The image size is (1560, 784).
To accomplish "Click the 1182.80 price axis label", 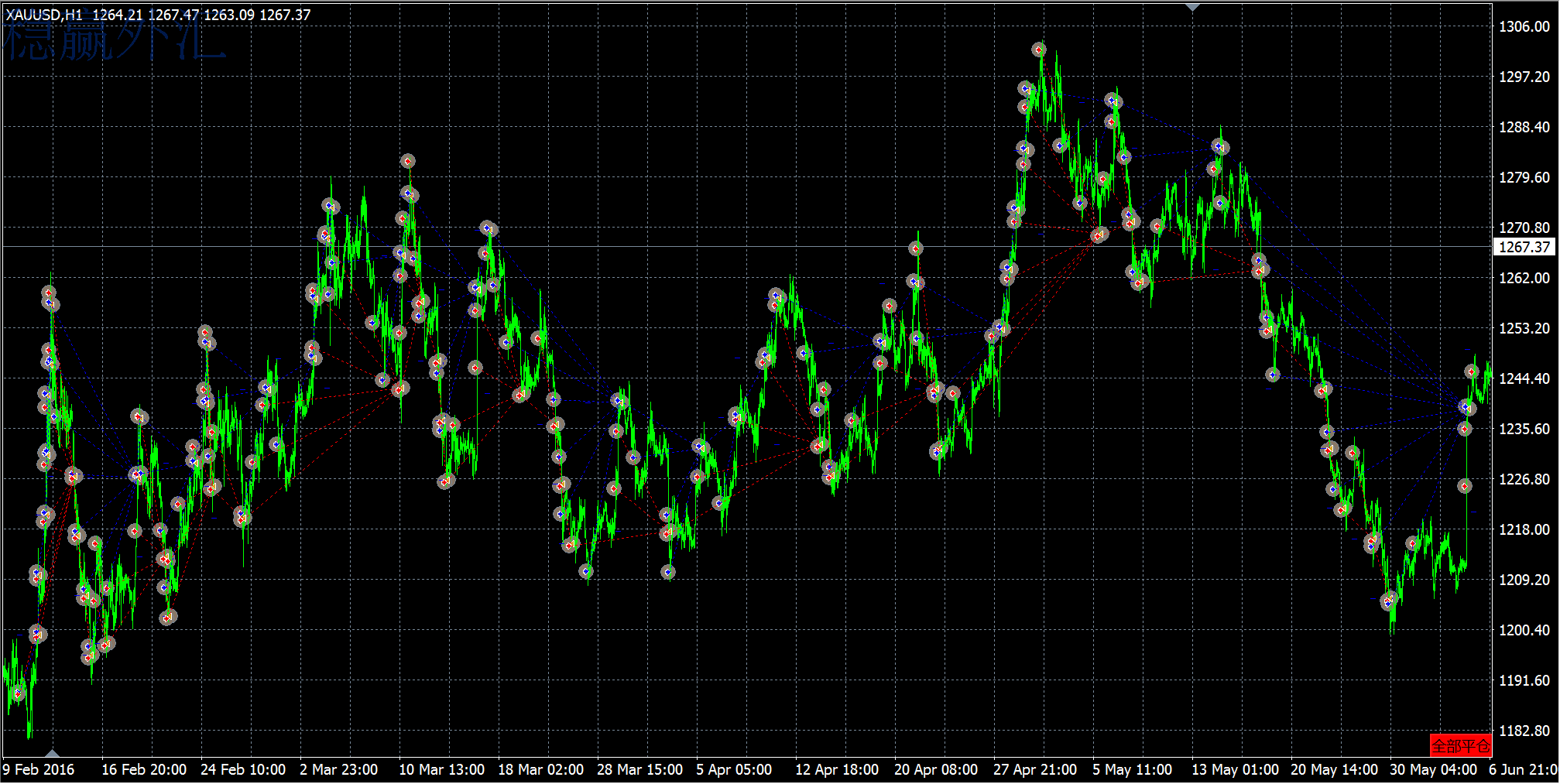I will tap(1524, 731).
